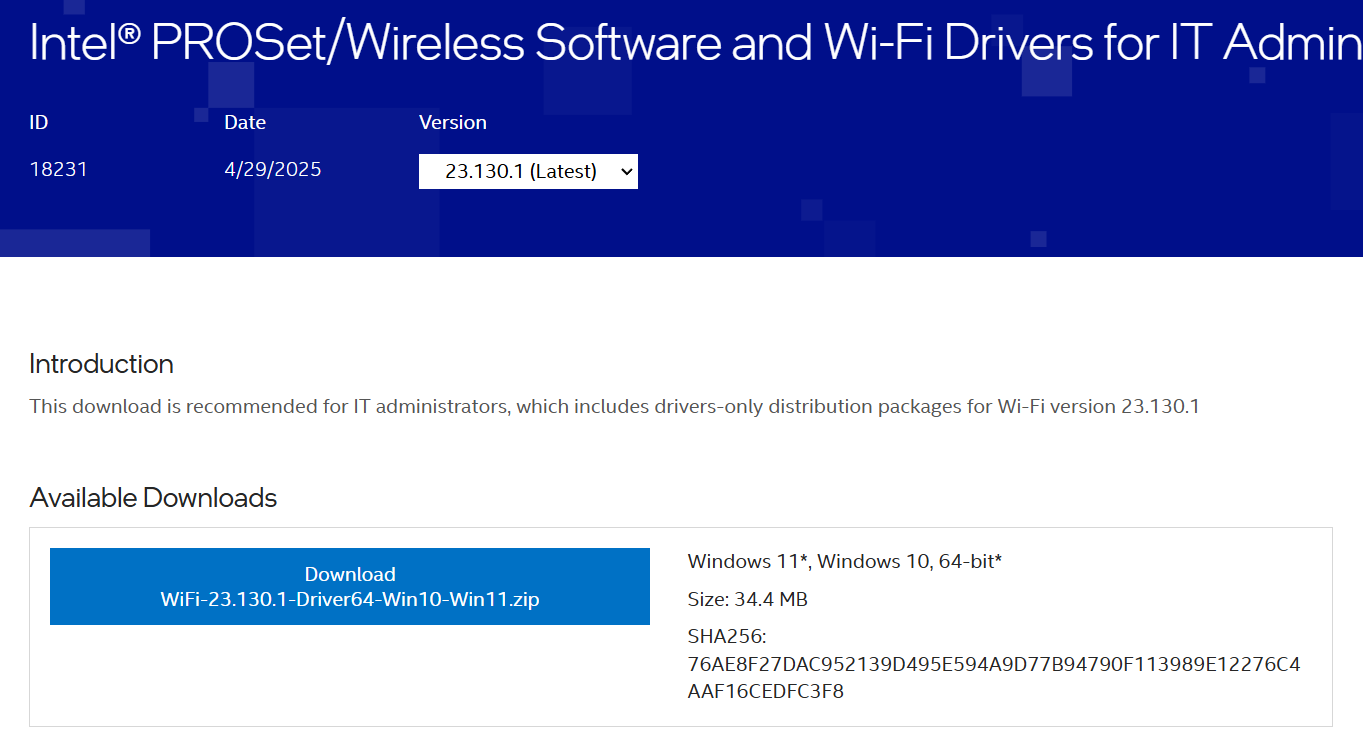Click the Version label
Screen dimensions: 1363x749
click(453, 122)
